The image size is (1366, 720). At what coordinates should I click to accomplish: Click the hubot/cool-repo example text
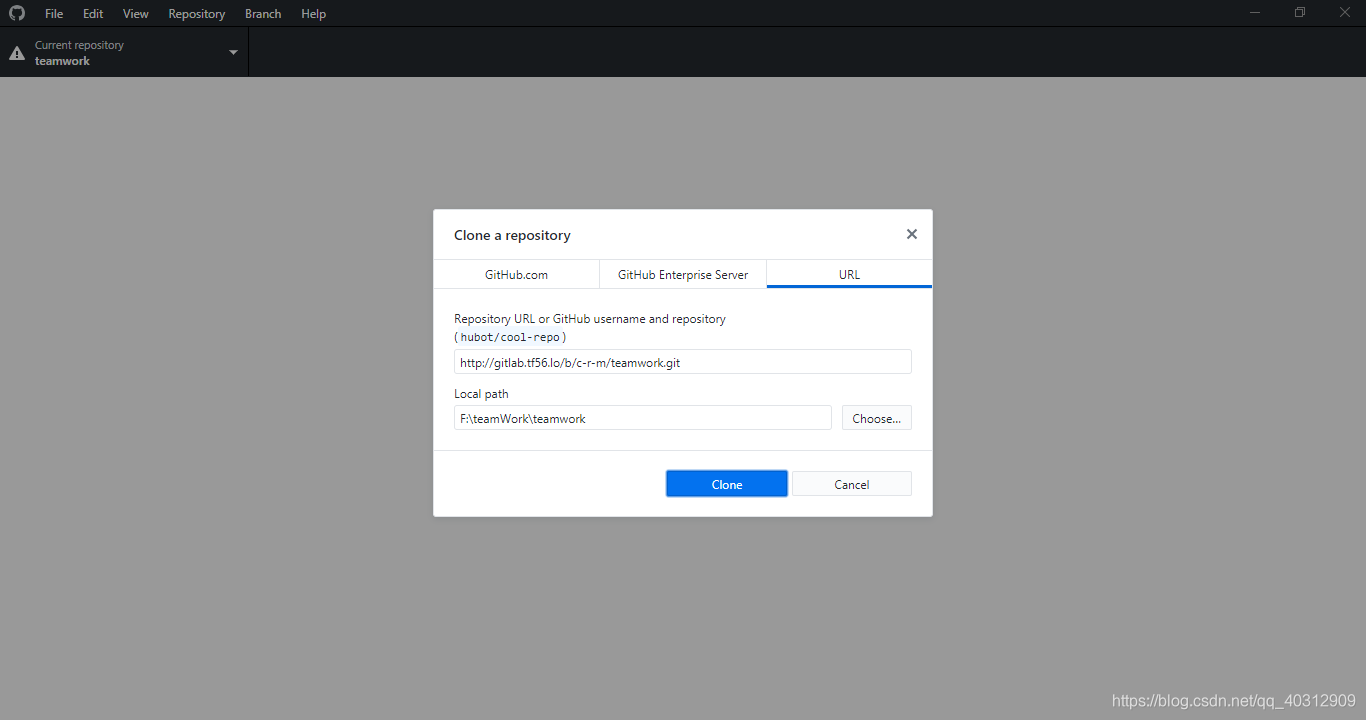coord(510,337)
